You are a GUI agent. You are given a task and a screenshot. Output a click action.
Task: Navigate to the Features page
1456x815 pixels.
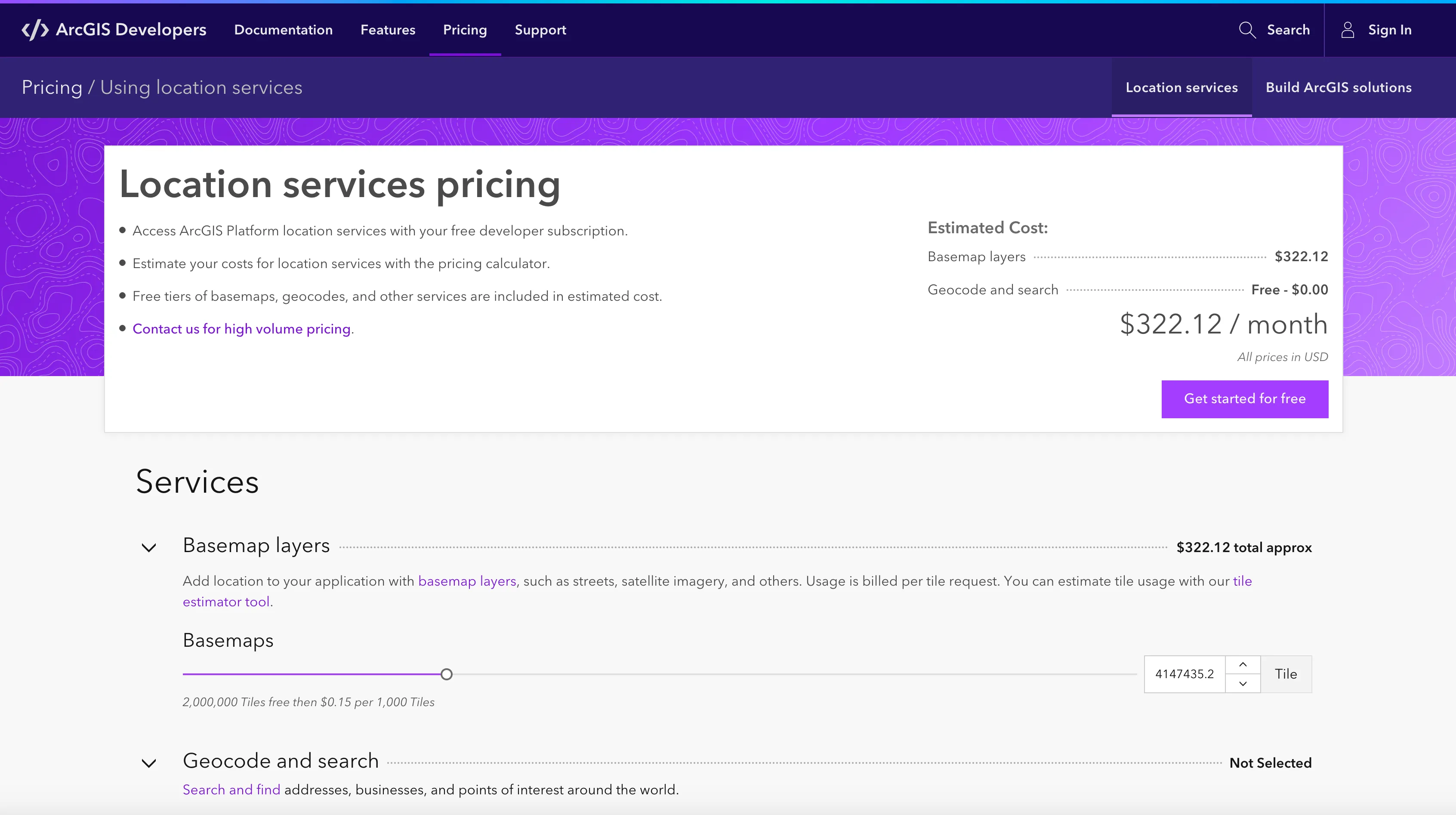click(x=388, y=30)
